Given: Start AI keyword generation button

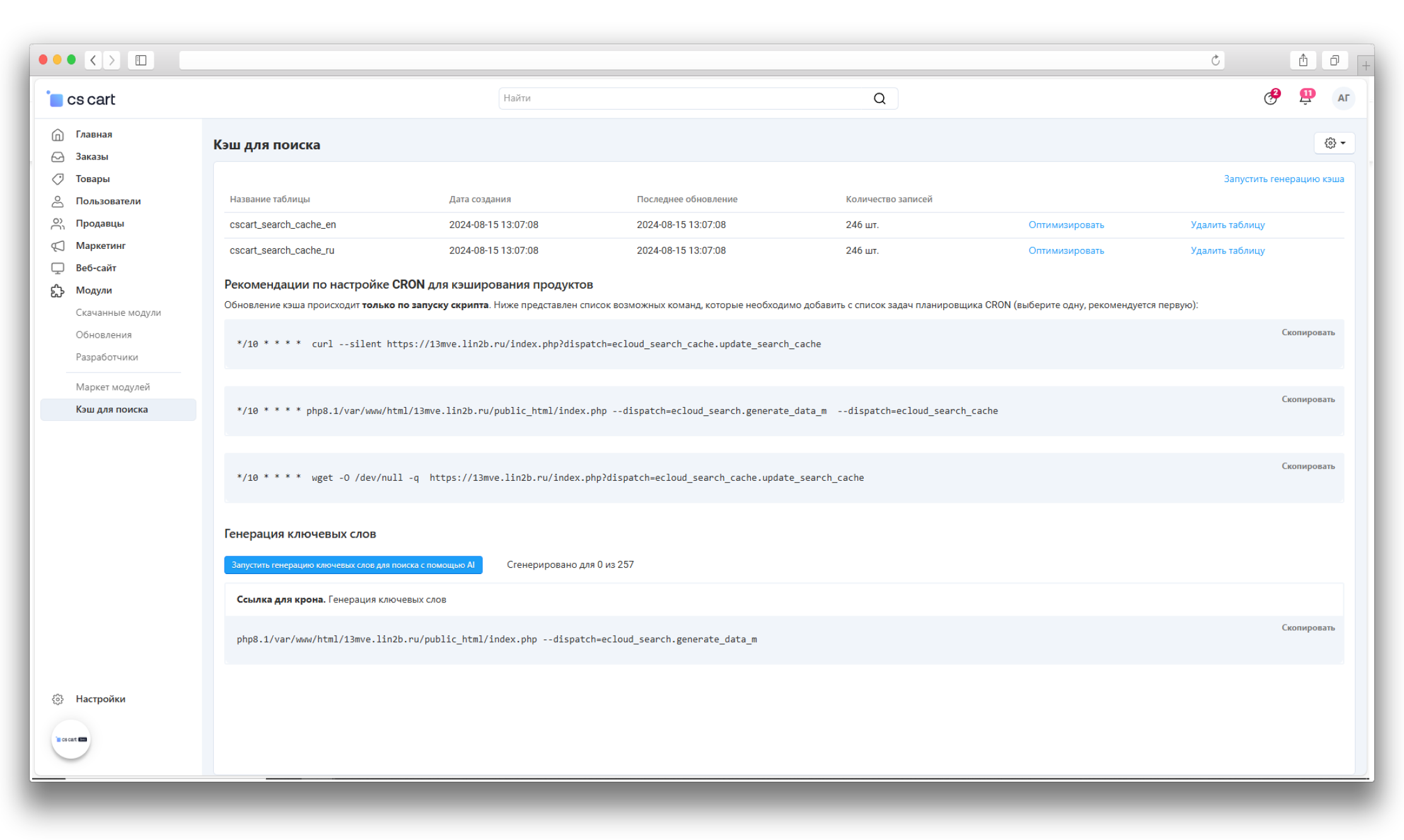Looking at the screenshot, I should point(353,565).
